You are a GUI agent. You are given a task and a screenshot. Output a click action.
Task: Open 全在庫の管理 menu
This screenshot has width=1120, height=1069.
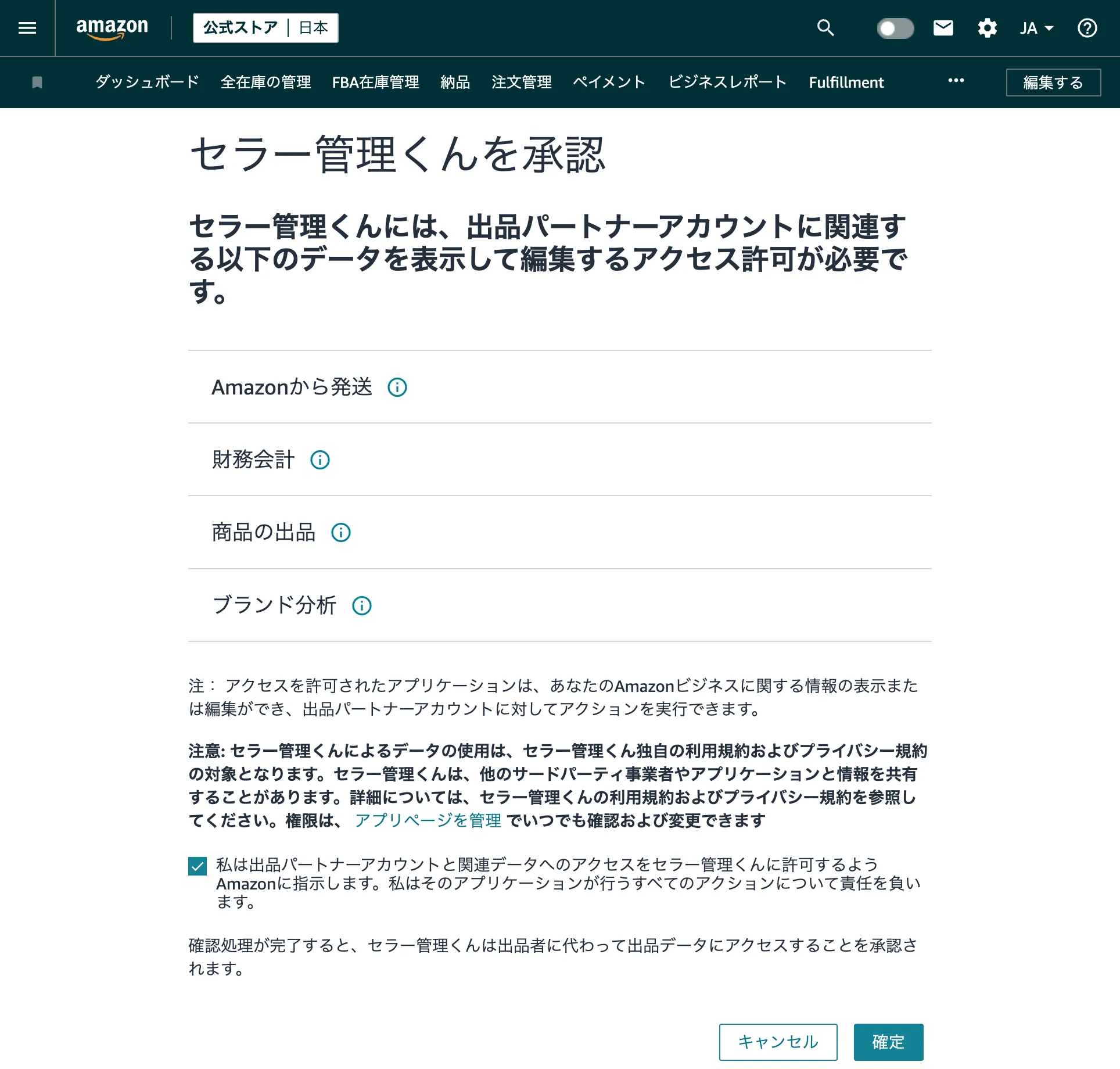tap(266, 82)
